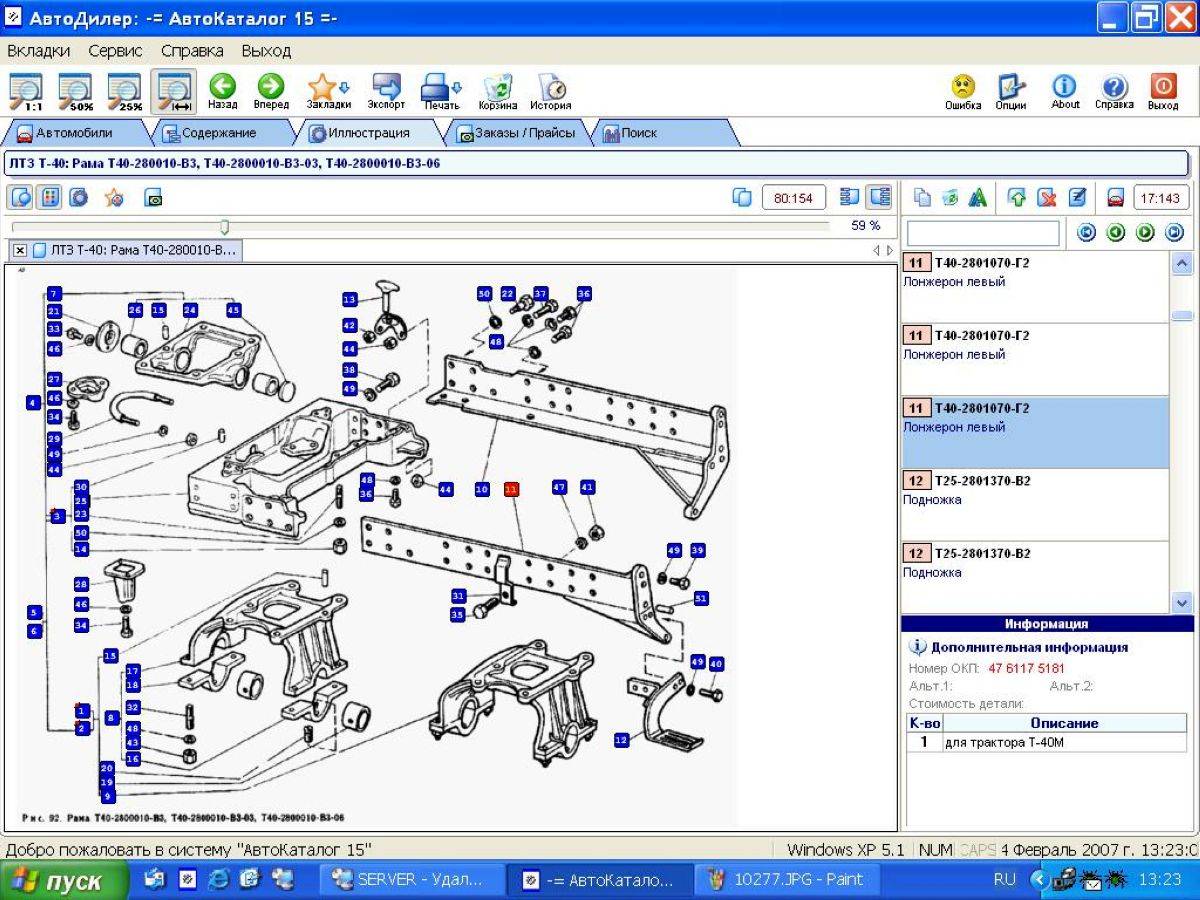Open the История history icon

551,91
